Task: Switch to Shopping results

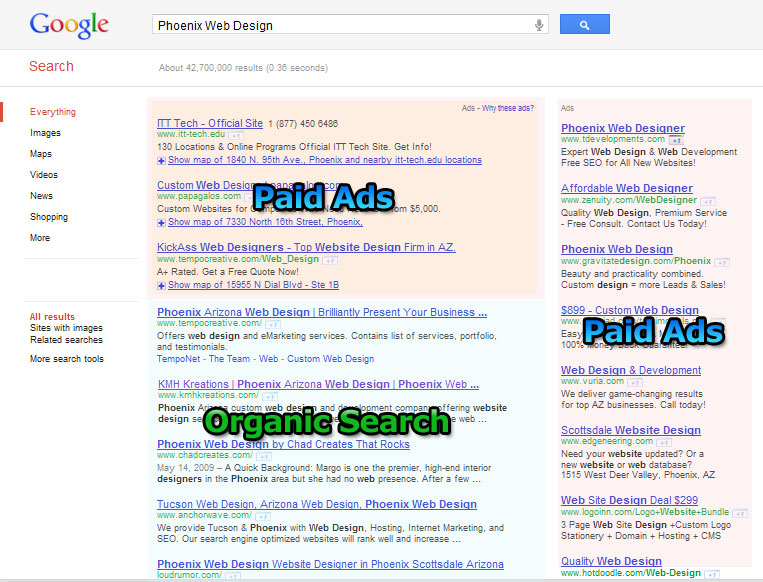Action: coord(49,217)
